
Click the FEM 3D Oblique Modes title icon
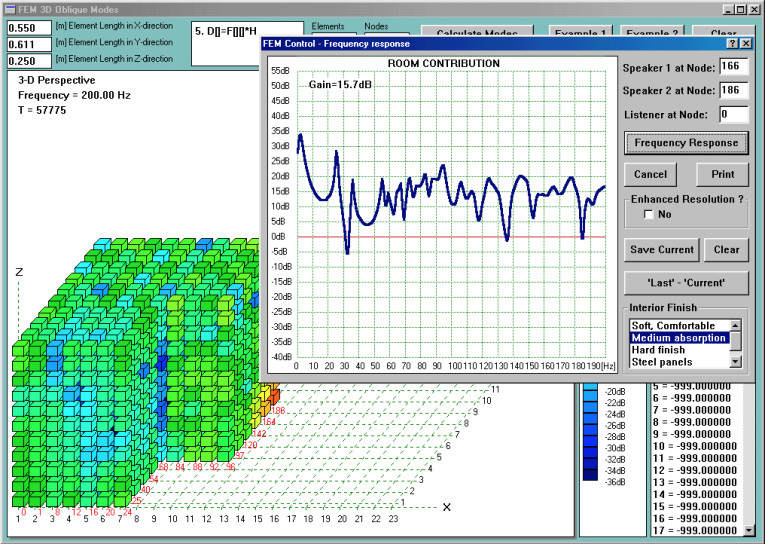click(9, 9)
